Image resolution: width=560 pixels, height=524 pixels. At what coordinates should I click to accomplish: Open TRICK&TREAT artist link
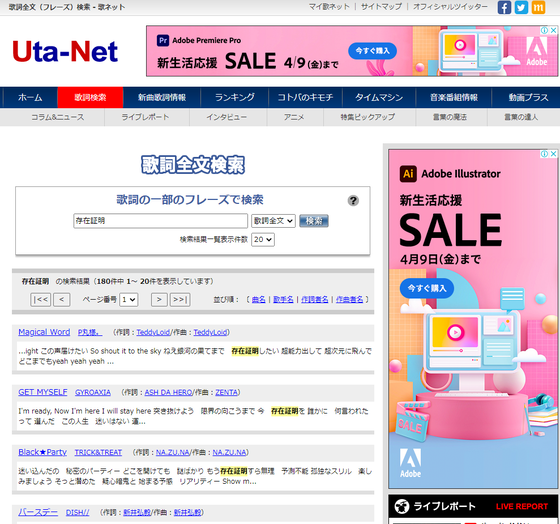[98, 452]
